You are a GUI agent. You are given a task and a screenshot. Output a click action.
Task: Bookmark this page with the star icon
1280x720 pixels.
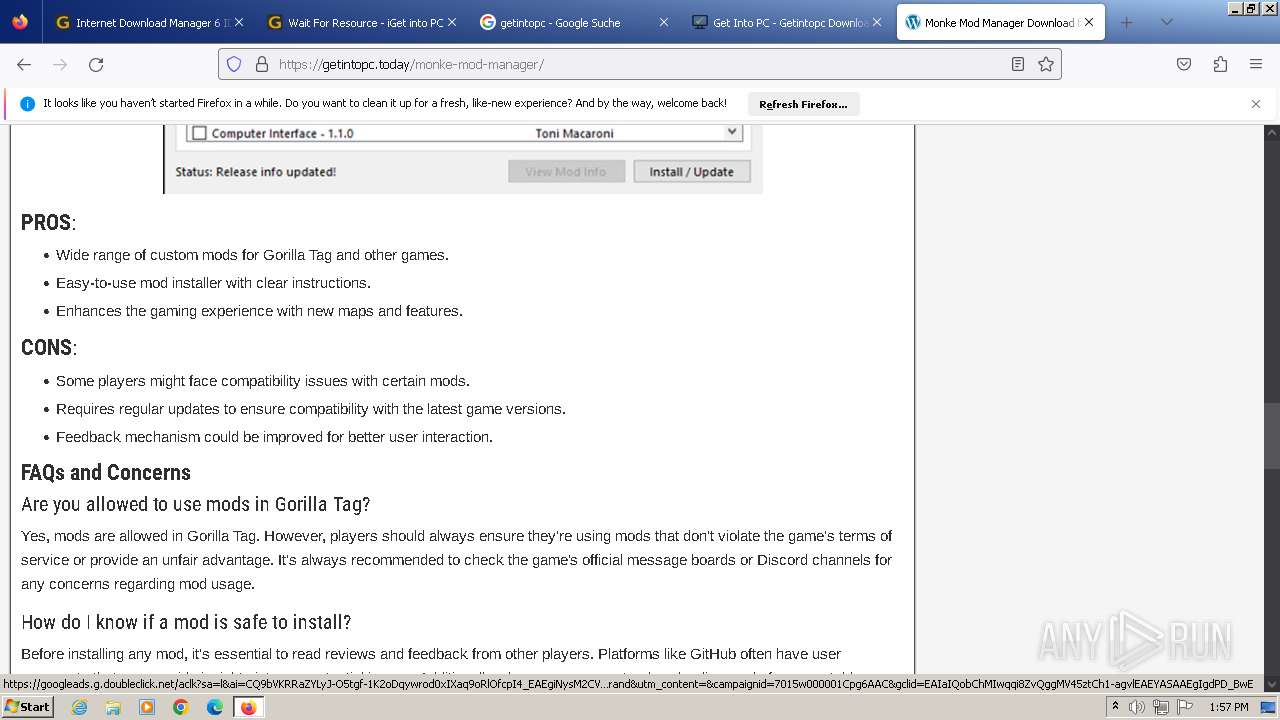pos(1046,64)
